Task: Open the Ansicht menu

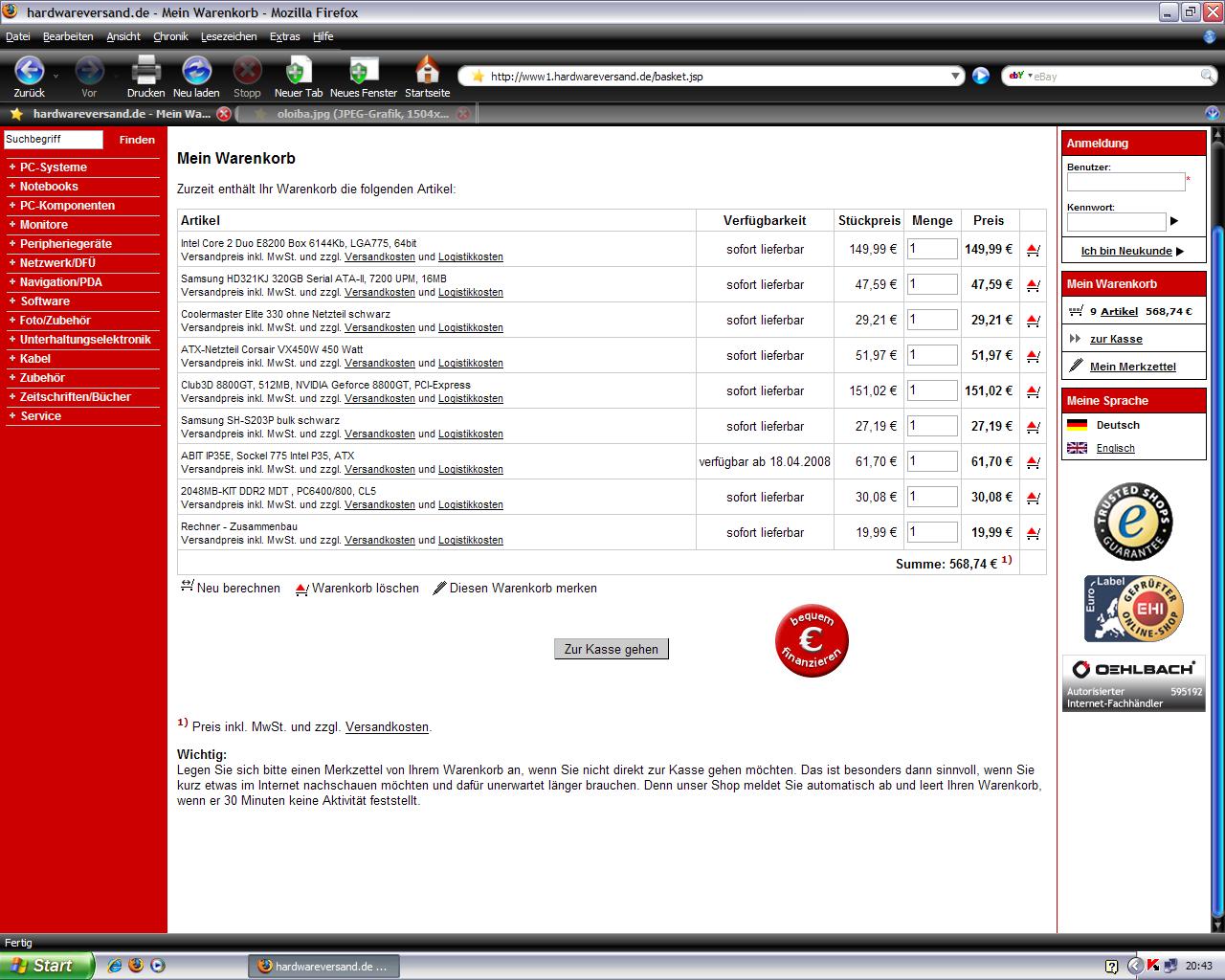Action: pyautogui.click(x=123, y=36)
